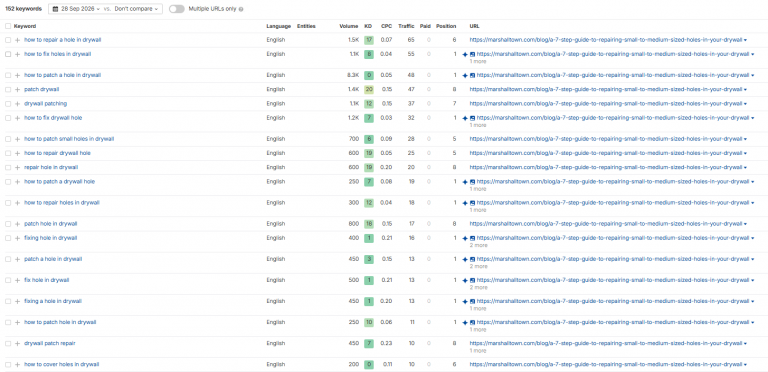
Task: Click the plus icon for 'fixing a hole in drywall'
Action: point(18,302)
